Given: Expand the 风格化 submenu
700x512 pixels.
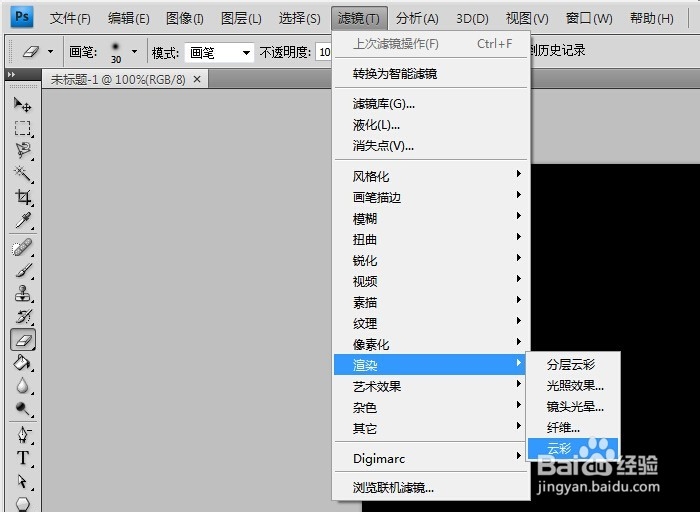Looking at the screenshot, I should click(x=431, y=176).
